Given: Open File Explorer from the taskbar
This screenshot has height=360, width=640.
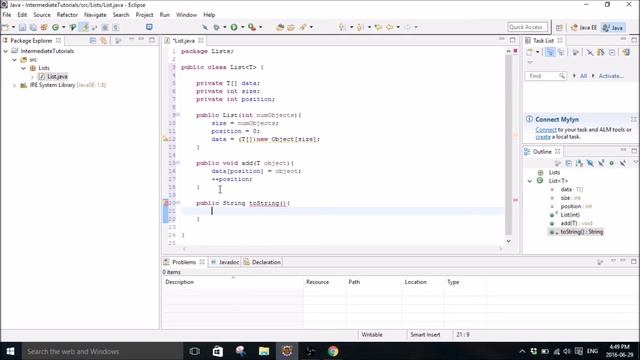Looking at the screenshot, I should (x=264, y=351).
